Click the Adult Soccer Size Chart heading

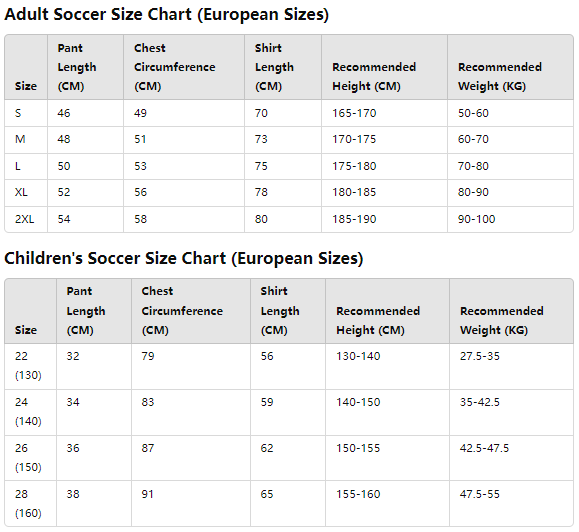[x=167, y=15]
